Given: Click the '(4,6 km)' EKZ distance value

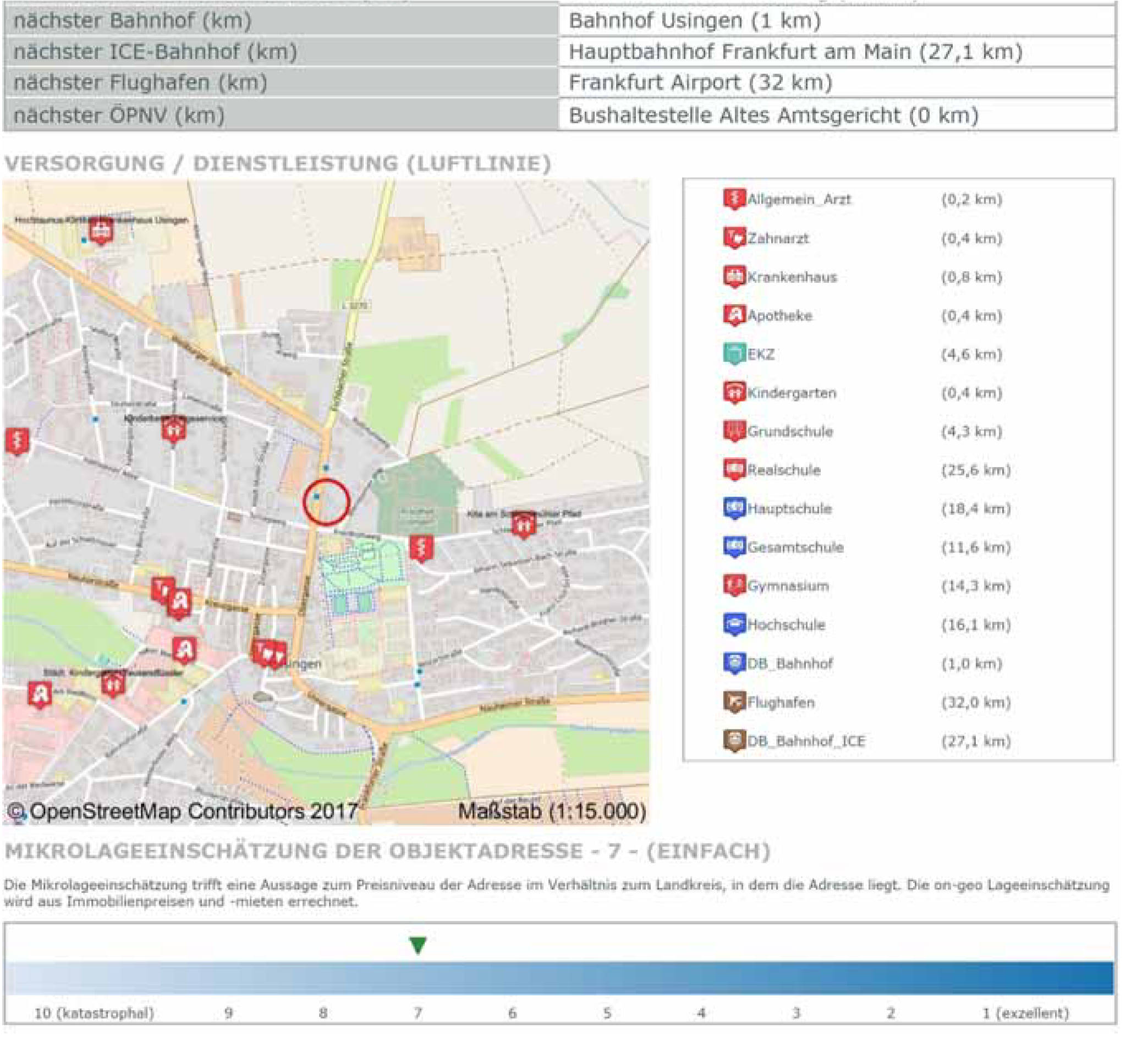Looking at the screenshot, I should coord(972,354).
